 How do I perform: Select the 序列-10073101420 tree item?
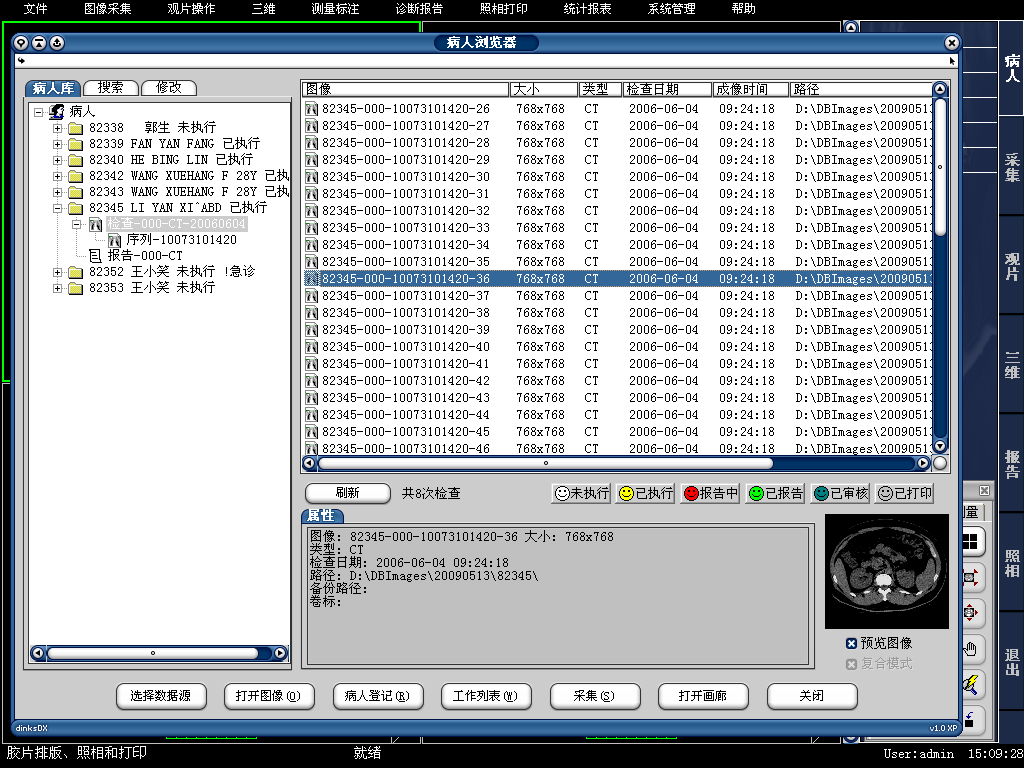pos(182,240)
